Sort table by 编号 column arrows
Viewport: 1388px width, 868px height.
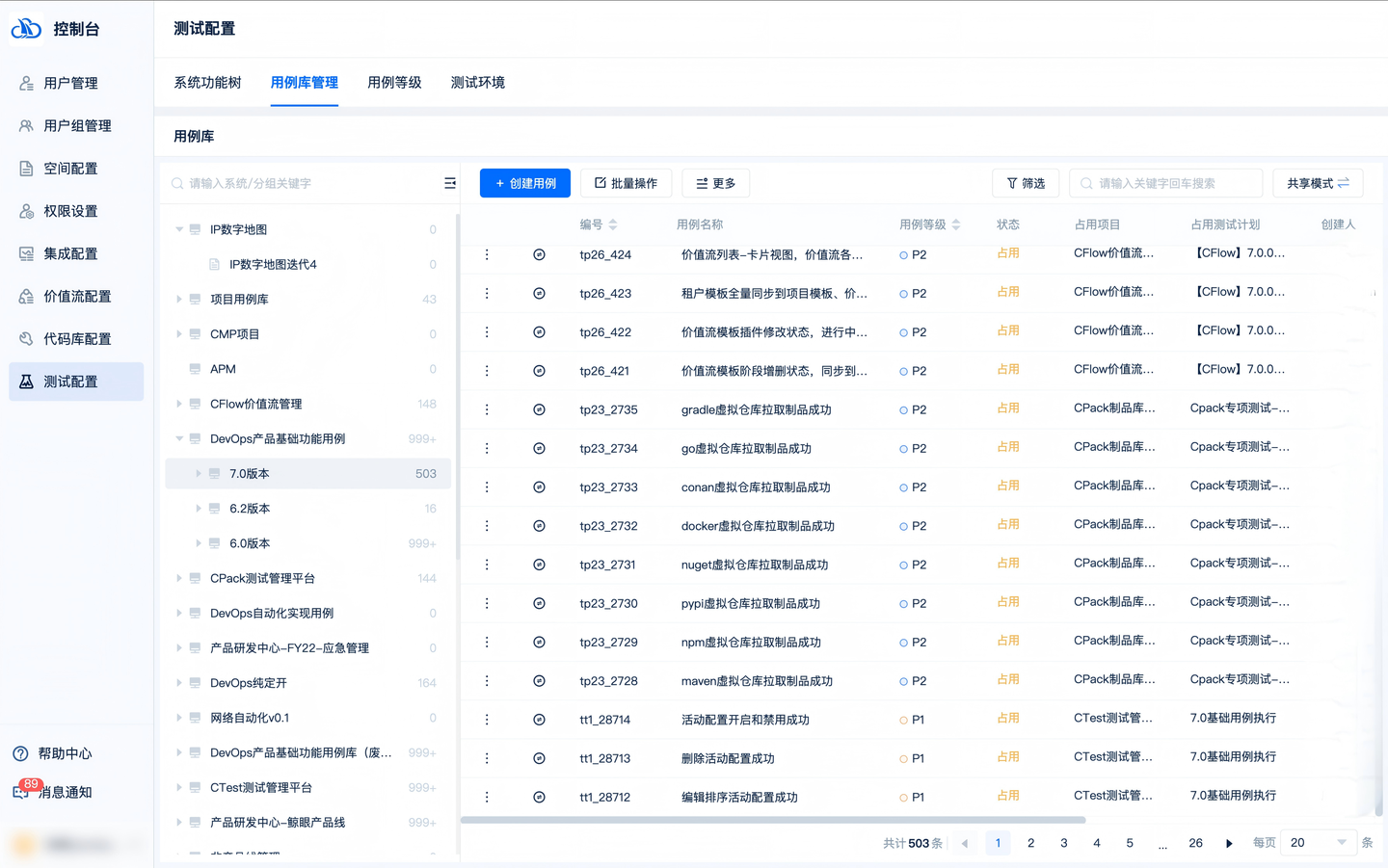[x=613, y=224]
